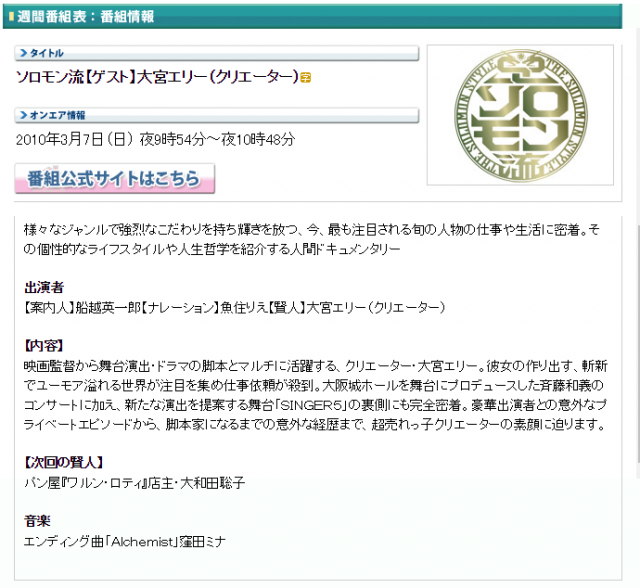Image resolution: width=640 pixels, height=588 pixels.
Task: Click ending song text 「Alchemist」窪田ミナ
Action: pyautogui.click(x=165, y=541)
